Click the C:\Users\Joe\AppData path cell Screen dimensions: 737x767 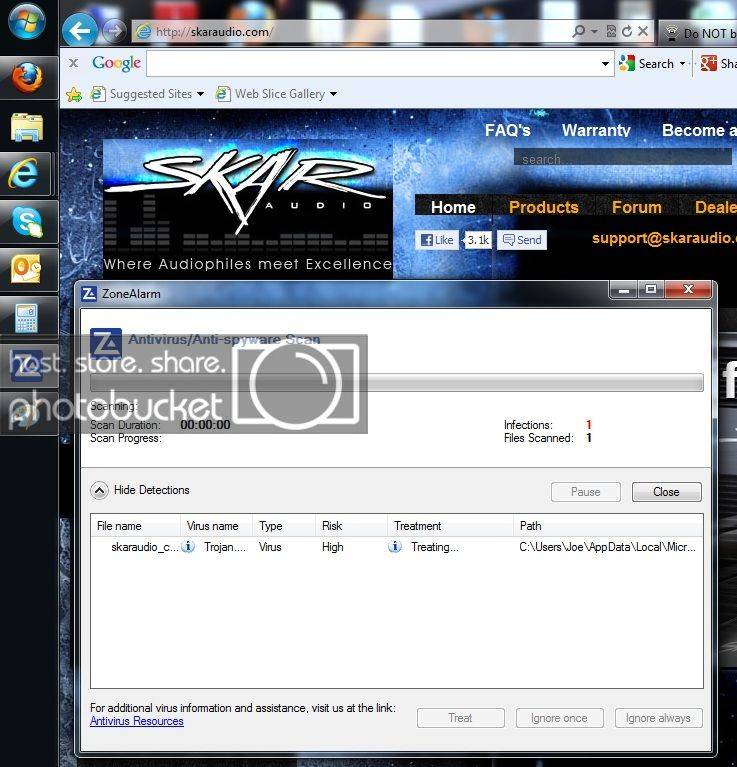pos(607,547)
